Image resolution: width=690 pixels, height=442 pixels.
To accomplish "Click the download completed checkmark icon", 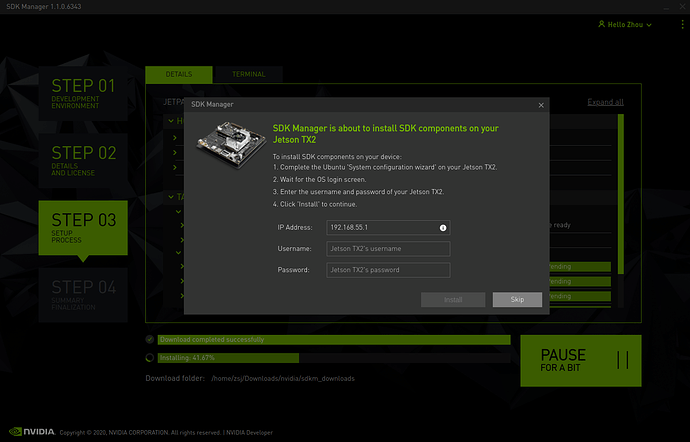I will (150, 339).
